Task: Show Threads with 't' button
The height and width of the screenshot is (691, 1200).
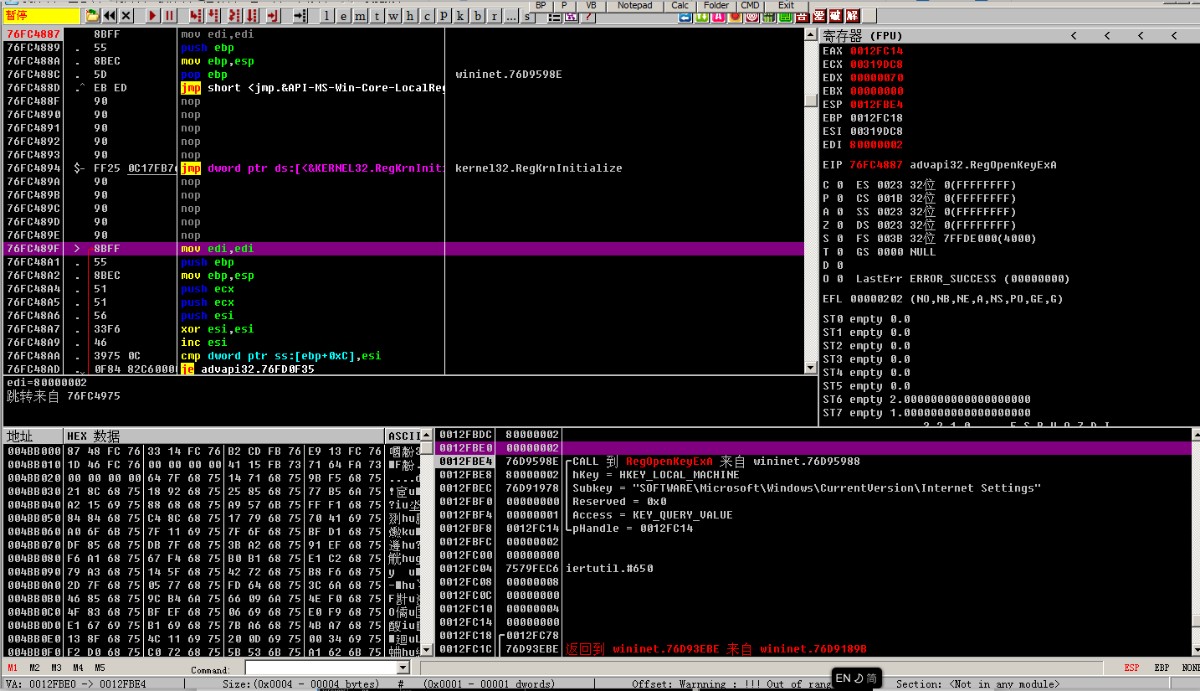Action: pos(377,16)
